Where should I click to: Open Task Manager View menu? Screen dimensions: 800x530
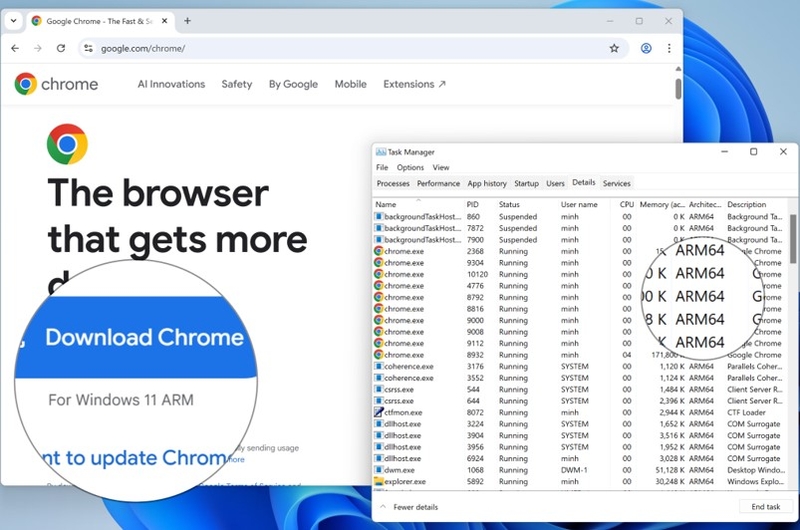(x=441, y=167)
